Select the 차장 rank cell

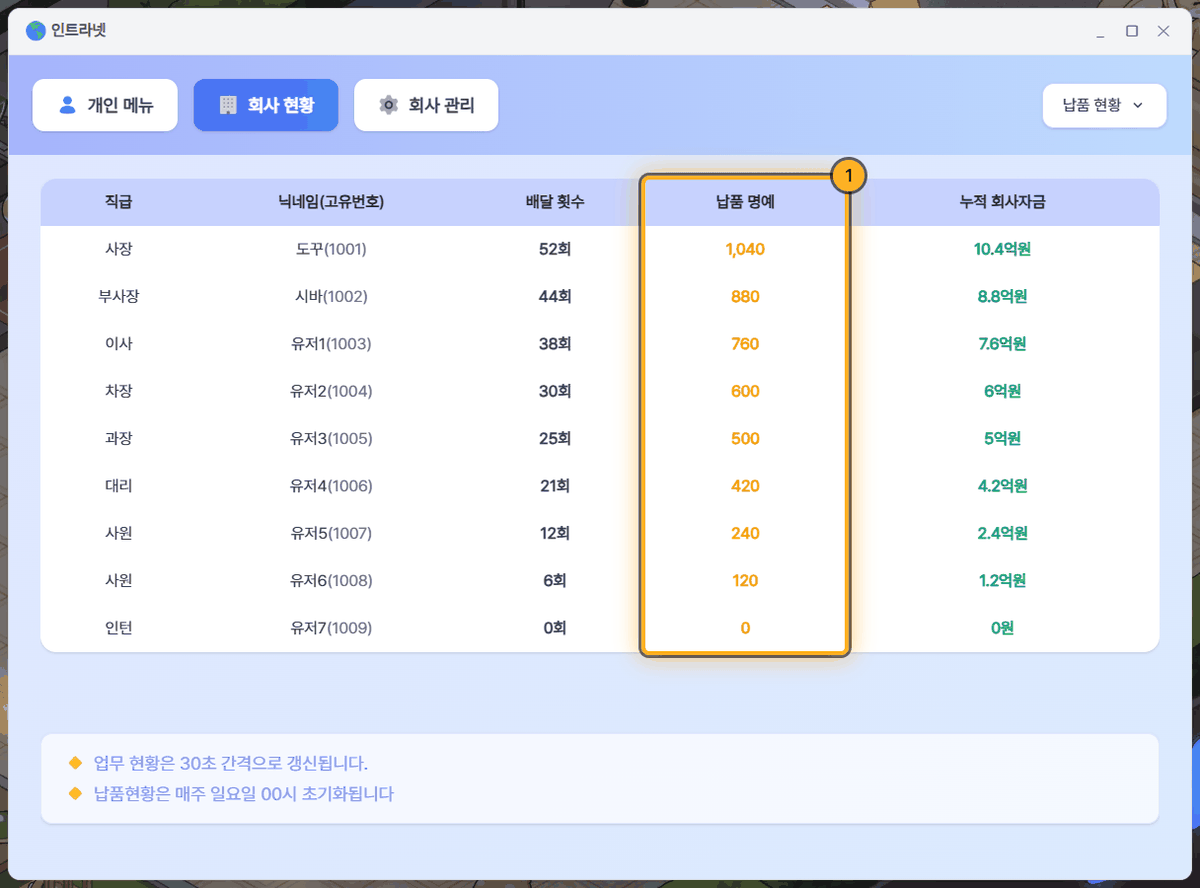(x=119, y=391)
